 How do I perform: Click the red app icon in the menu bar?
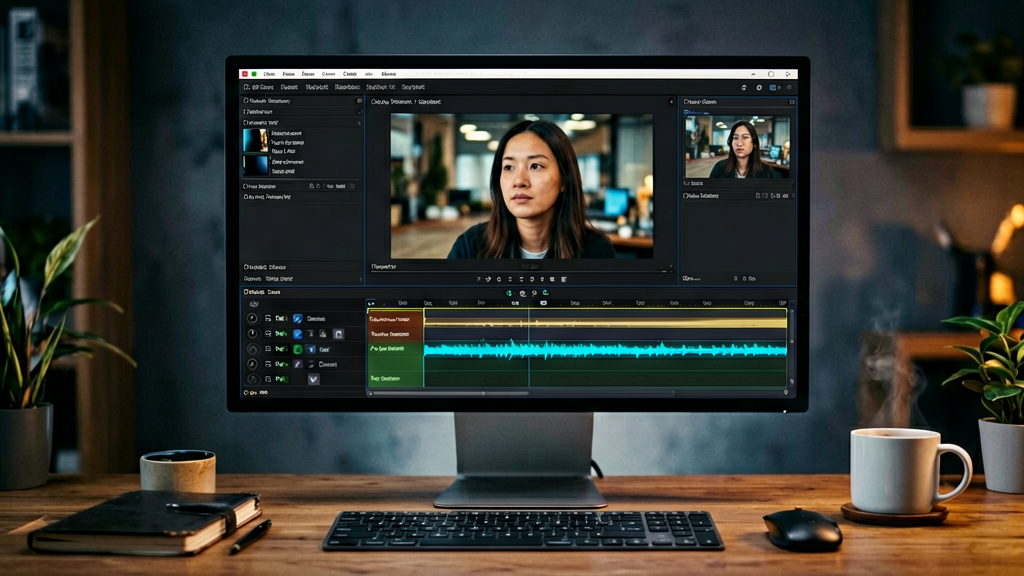245,74
